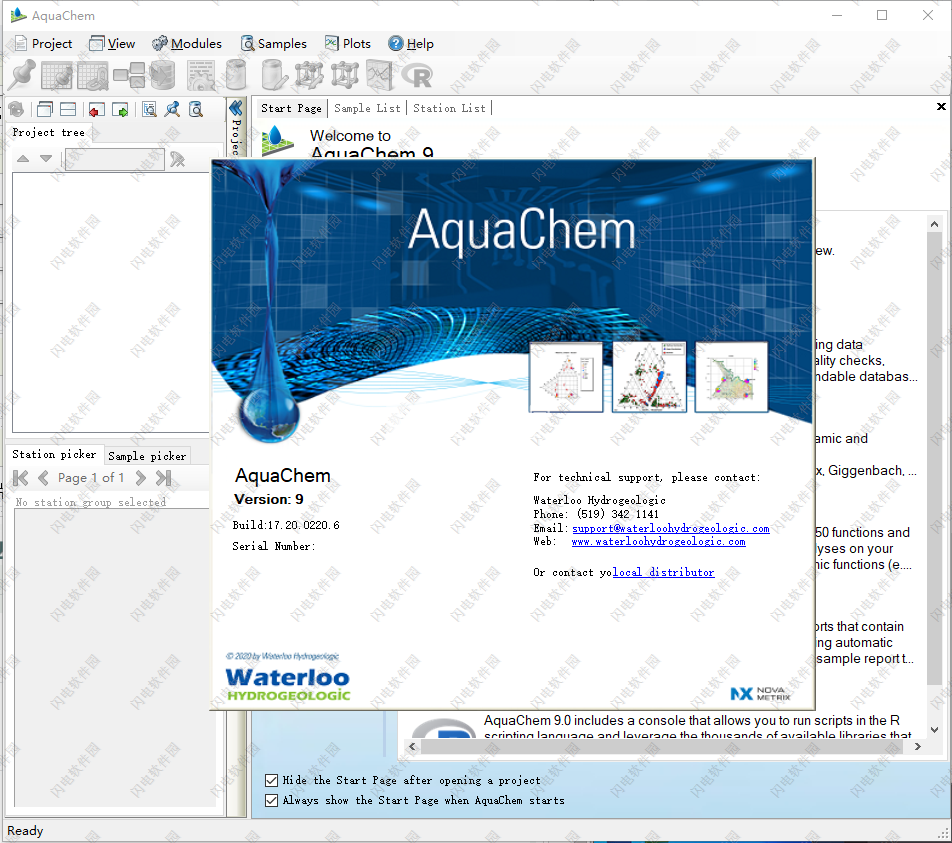Click the Nova Metrix logo on the splash screen
The image size is (952, 843).
coord(761,693)
